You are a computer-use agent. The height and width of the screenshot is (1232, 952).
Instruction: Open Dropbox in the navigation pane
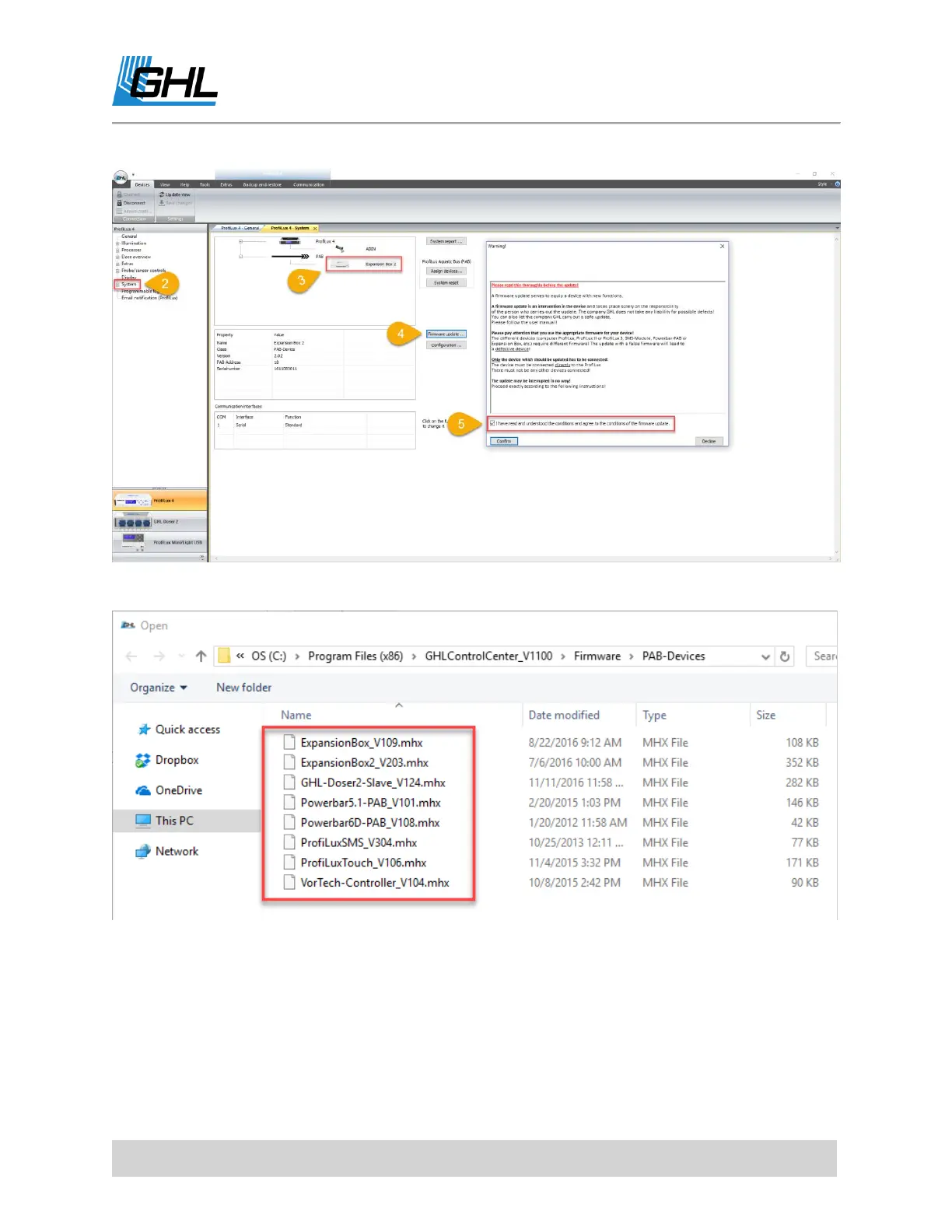tap(167, 760)
